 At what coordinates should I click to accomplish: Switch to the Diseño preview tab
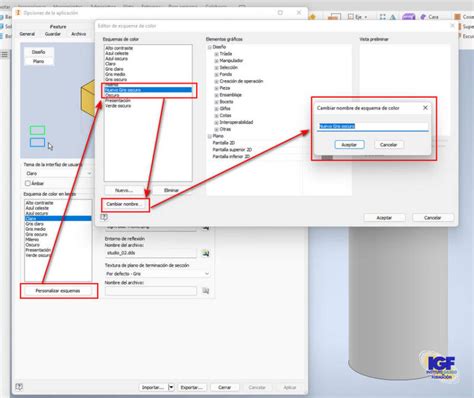pos(39,52)
